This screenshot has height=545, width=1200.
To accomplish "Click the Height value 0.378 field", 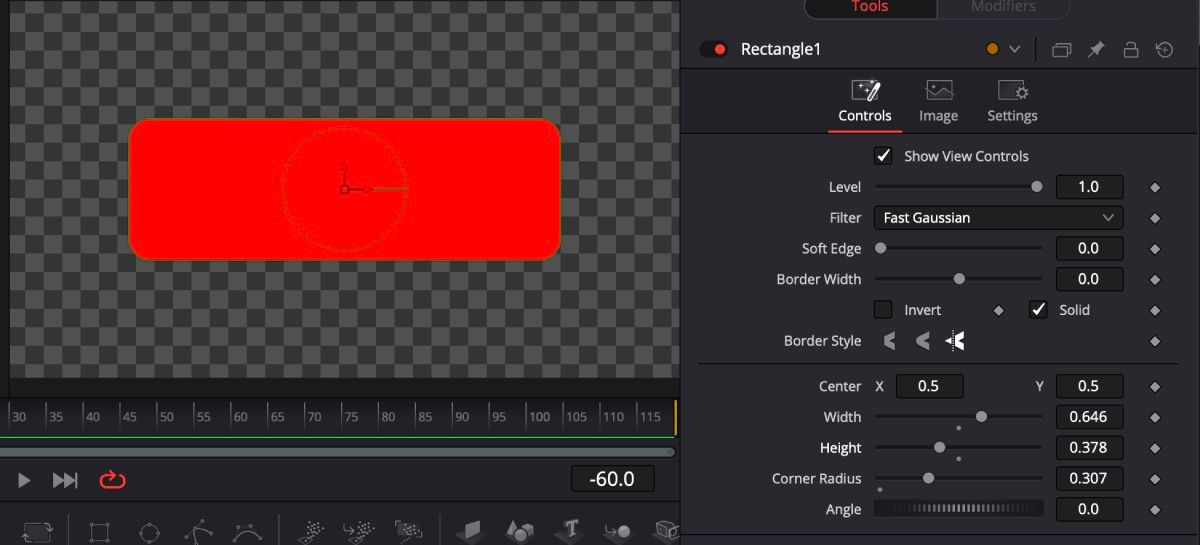I will coord(1089,448).
